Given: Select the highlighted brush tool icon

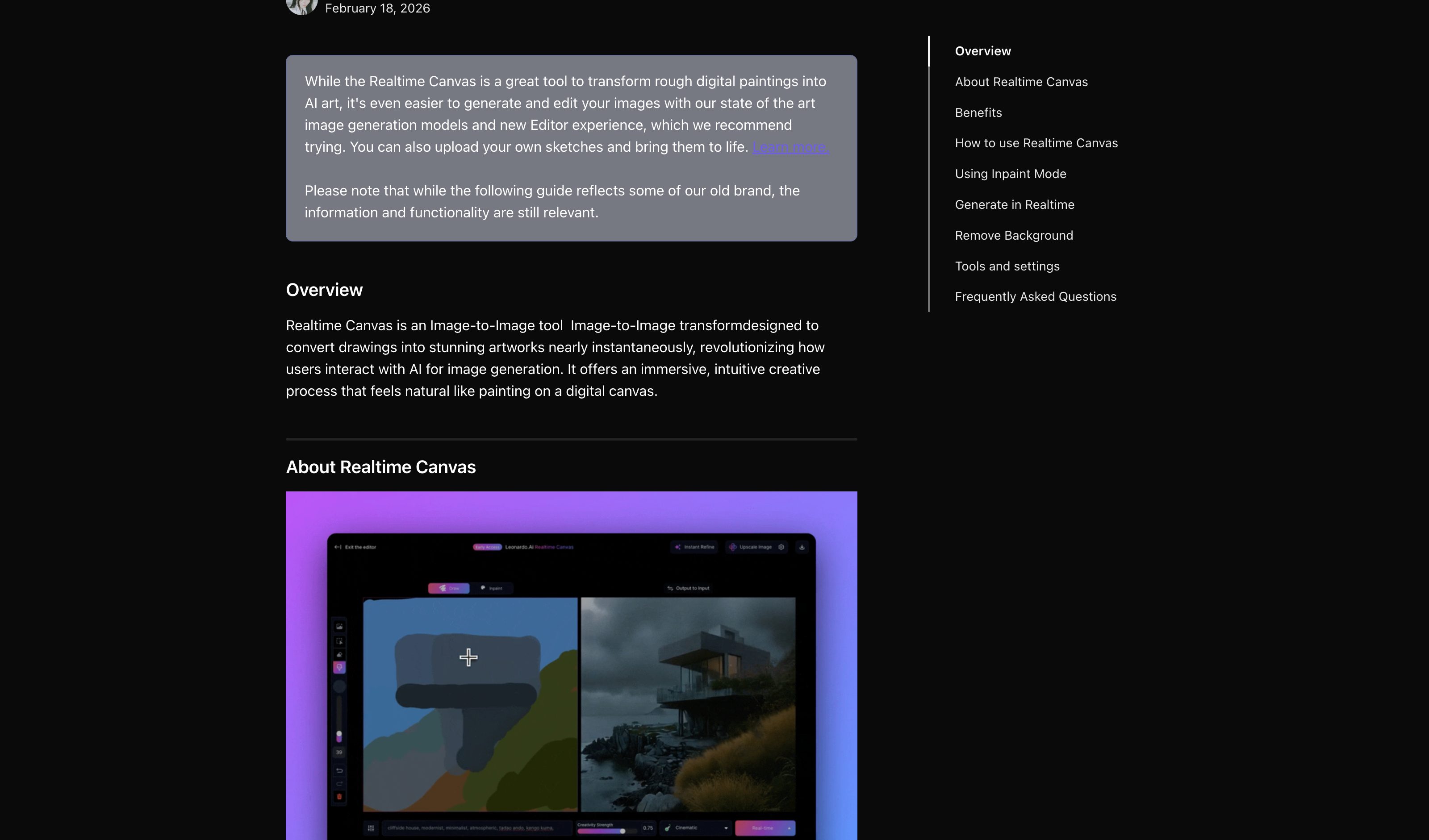Looking at the screenshot, I should [x=339, y=668].
